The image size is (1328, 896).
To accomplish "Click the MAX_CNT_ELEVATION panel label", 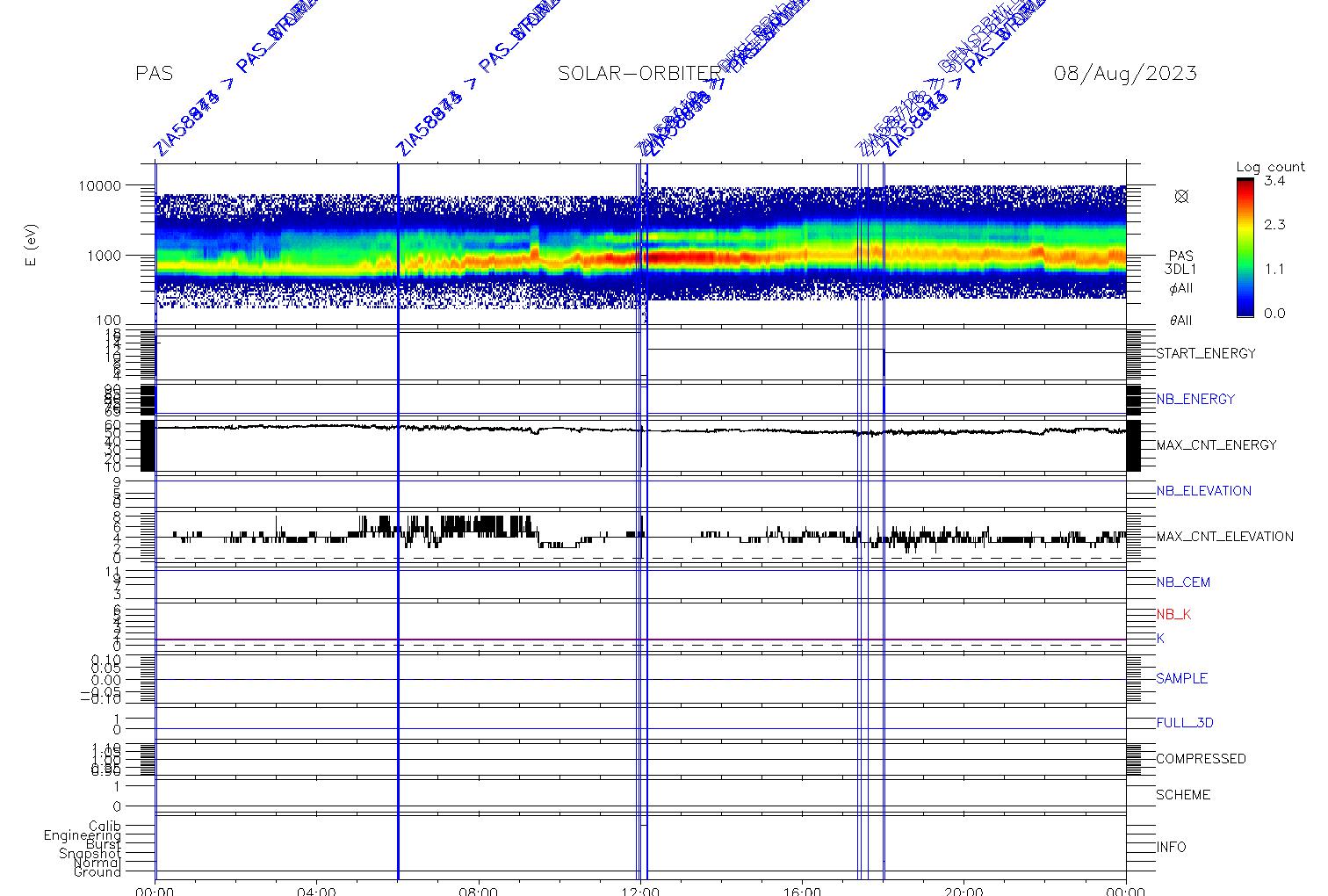I will 1224,537.
